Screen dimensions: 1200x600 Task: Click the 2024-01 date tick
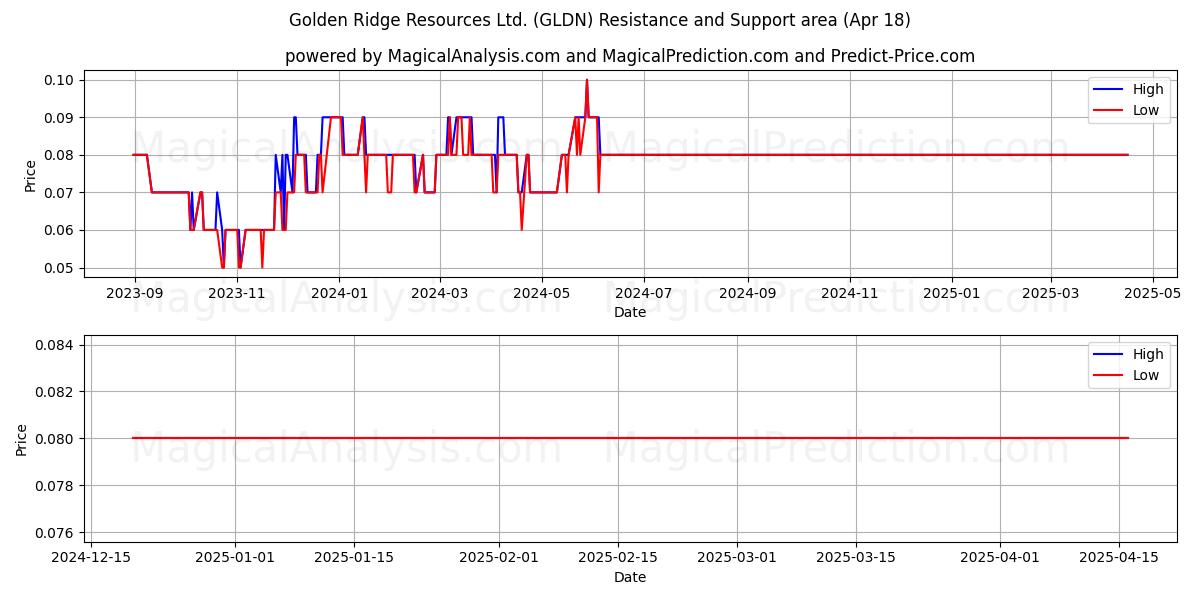tap(339, 293)
